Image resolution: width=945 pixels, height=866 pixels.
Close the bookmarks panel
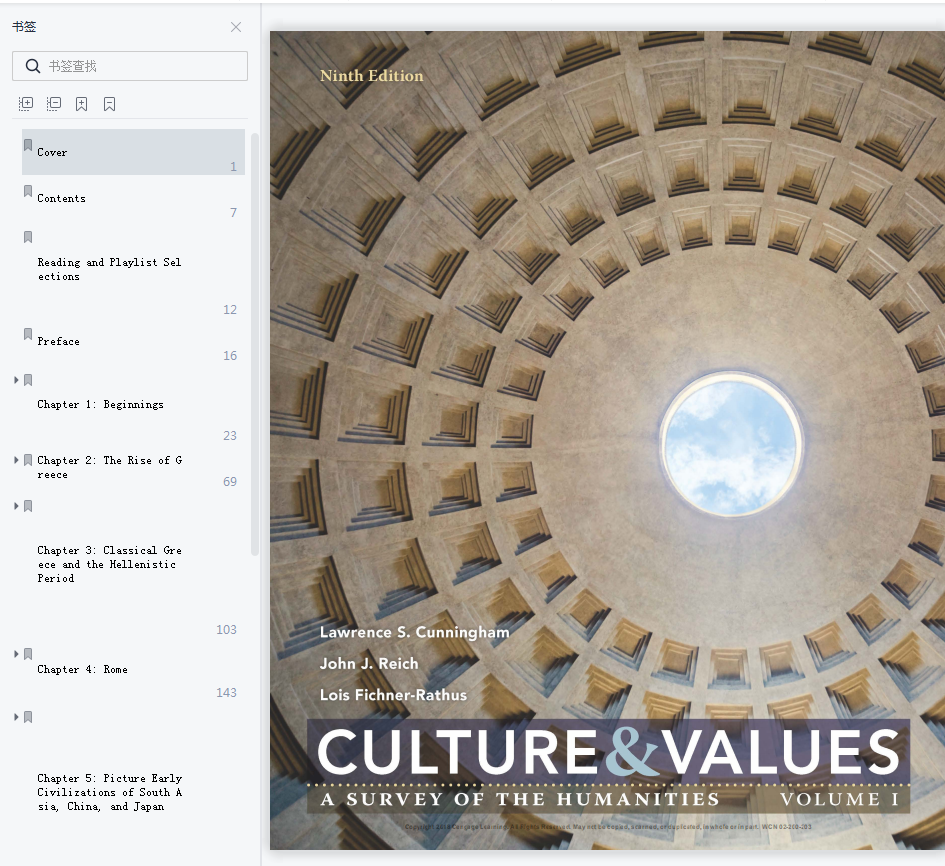[236, 27]
